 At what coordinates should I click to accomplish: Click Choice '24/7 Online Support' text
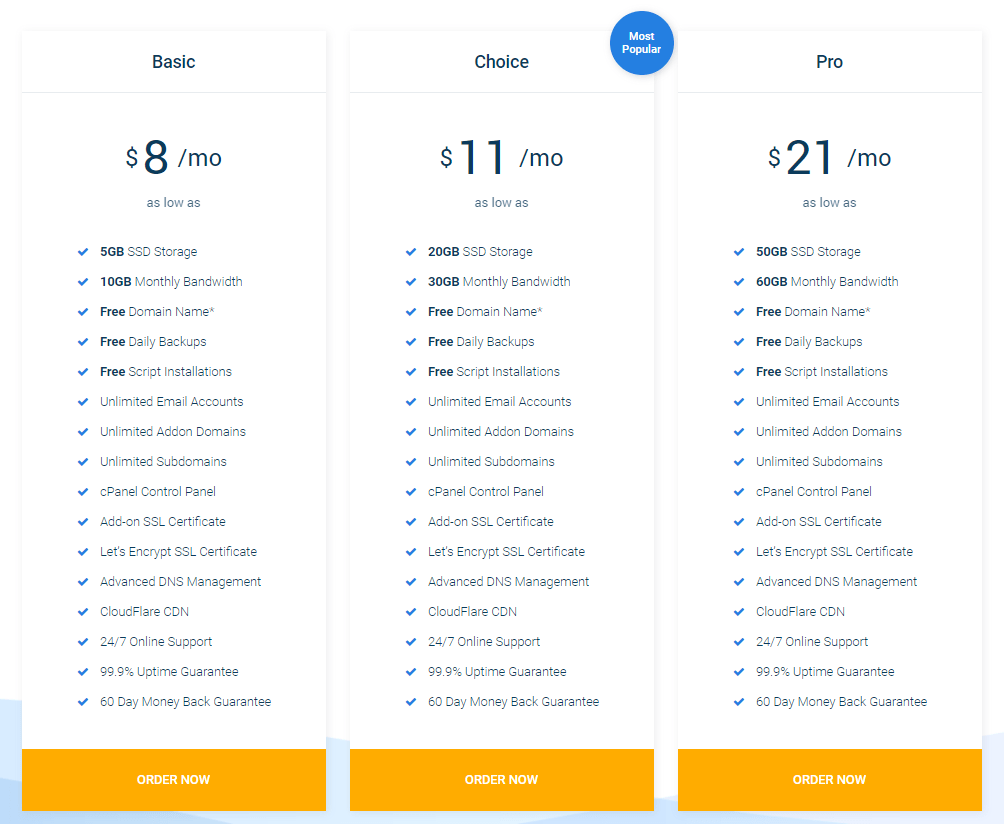pos(484,642)
